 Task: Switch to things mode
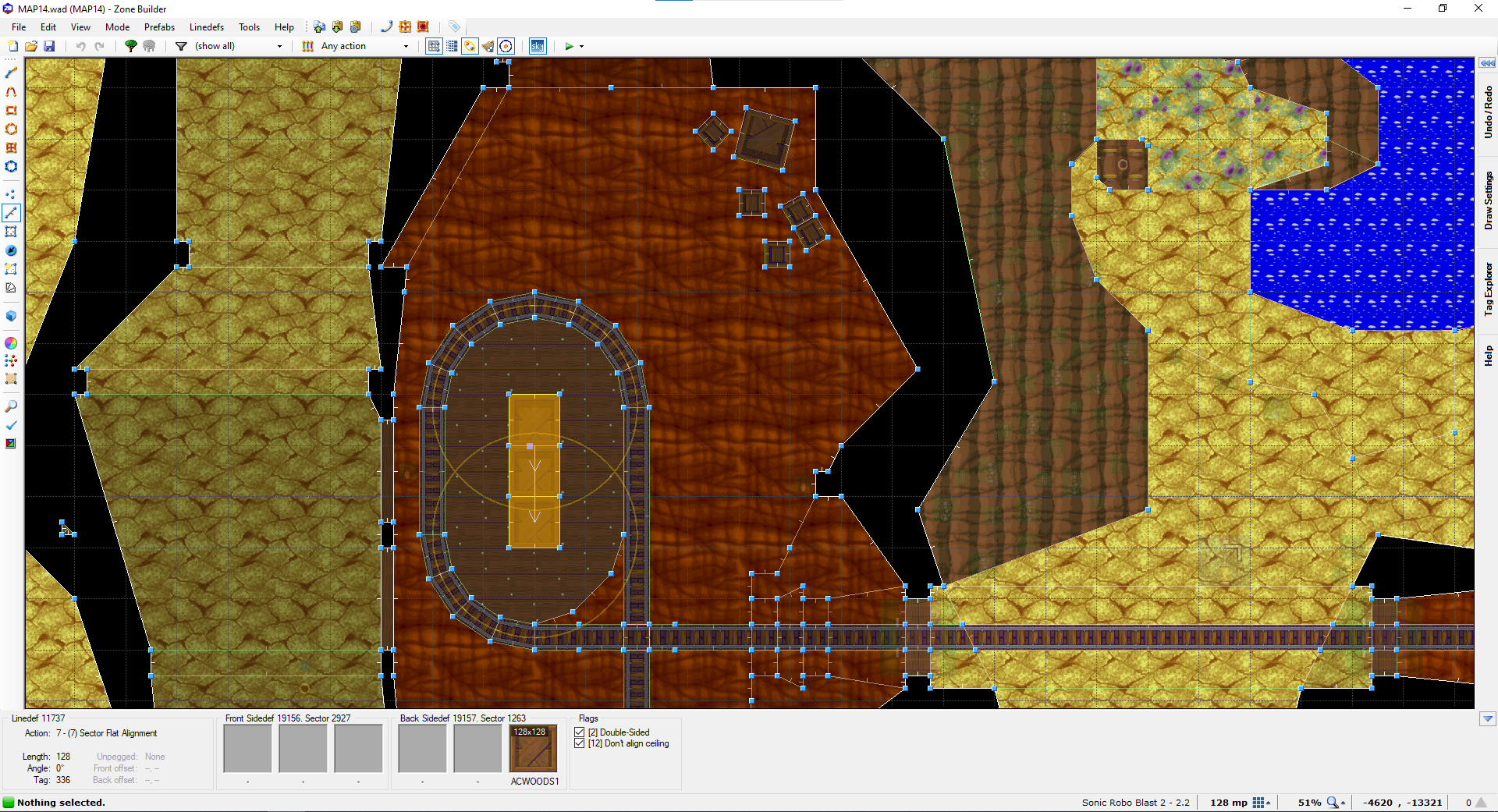[11, 250]
